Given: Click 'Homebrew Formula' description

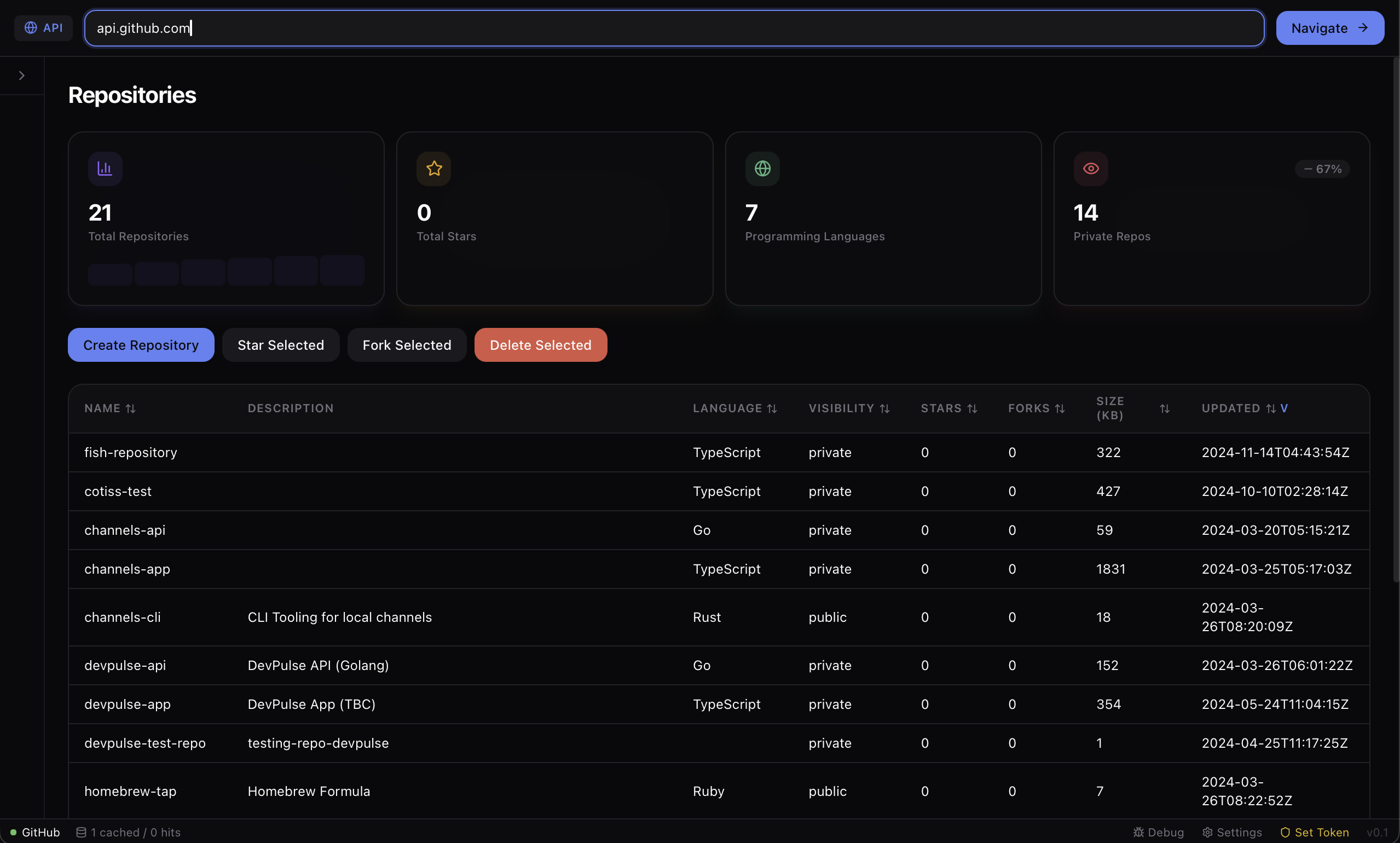Looking at the screenshot, I should pyautogui.click(x=309, y=792).
